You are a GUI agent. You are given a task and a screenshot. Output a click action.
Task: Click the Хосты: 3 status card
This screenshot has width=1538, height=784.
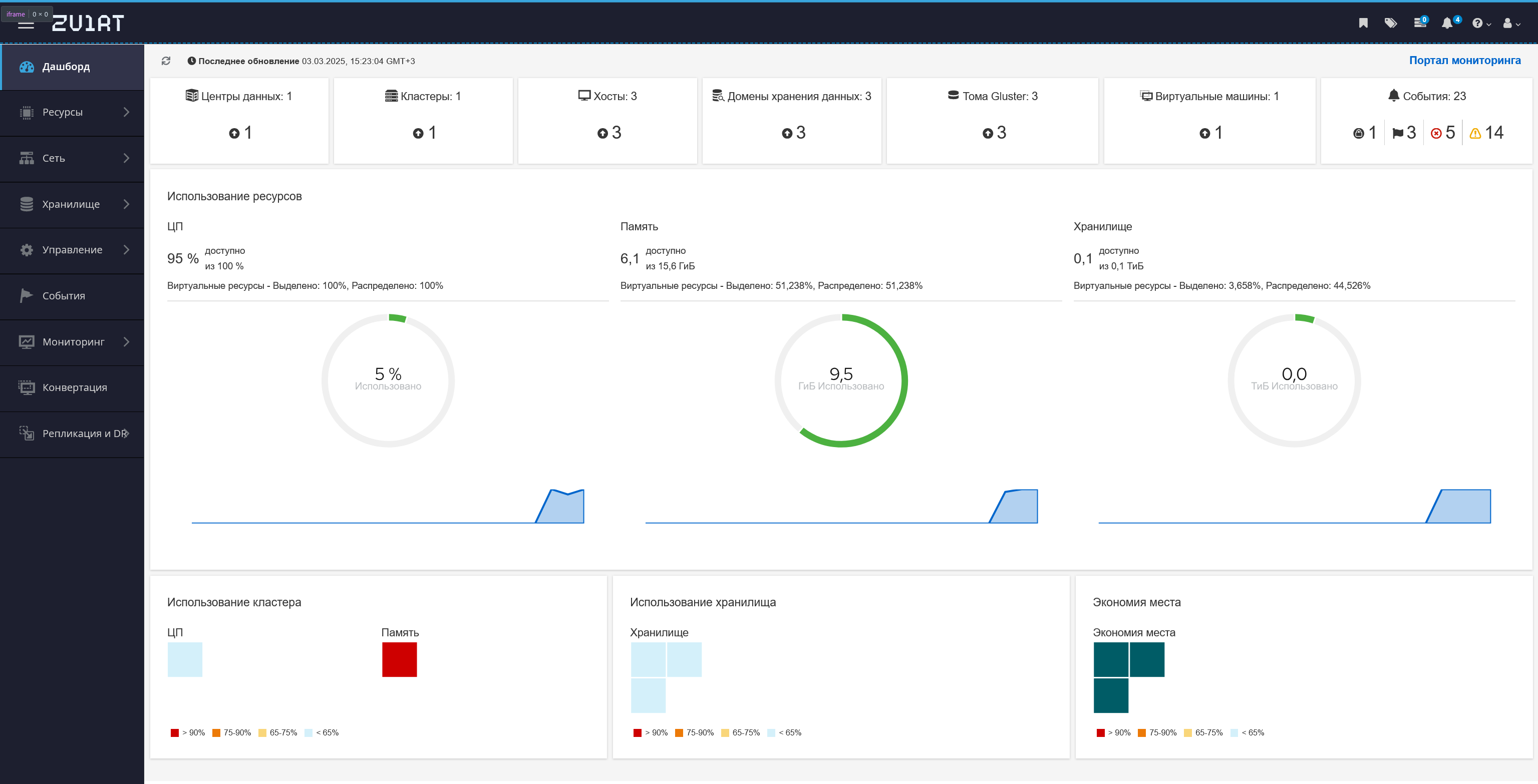(607, 121)
